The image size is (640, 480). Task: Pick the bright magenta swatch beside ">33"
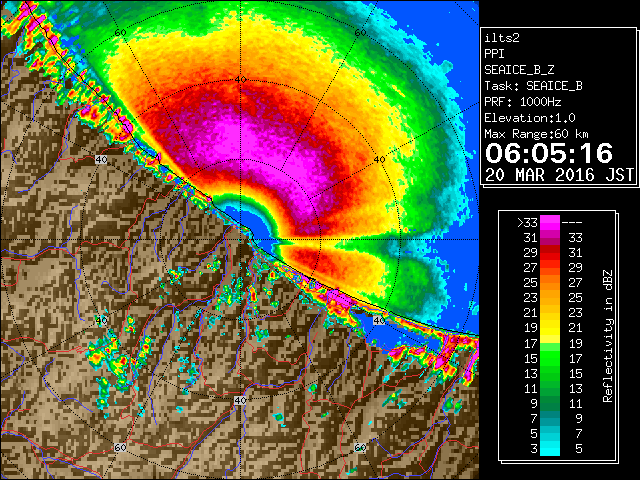[550, 222]
